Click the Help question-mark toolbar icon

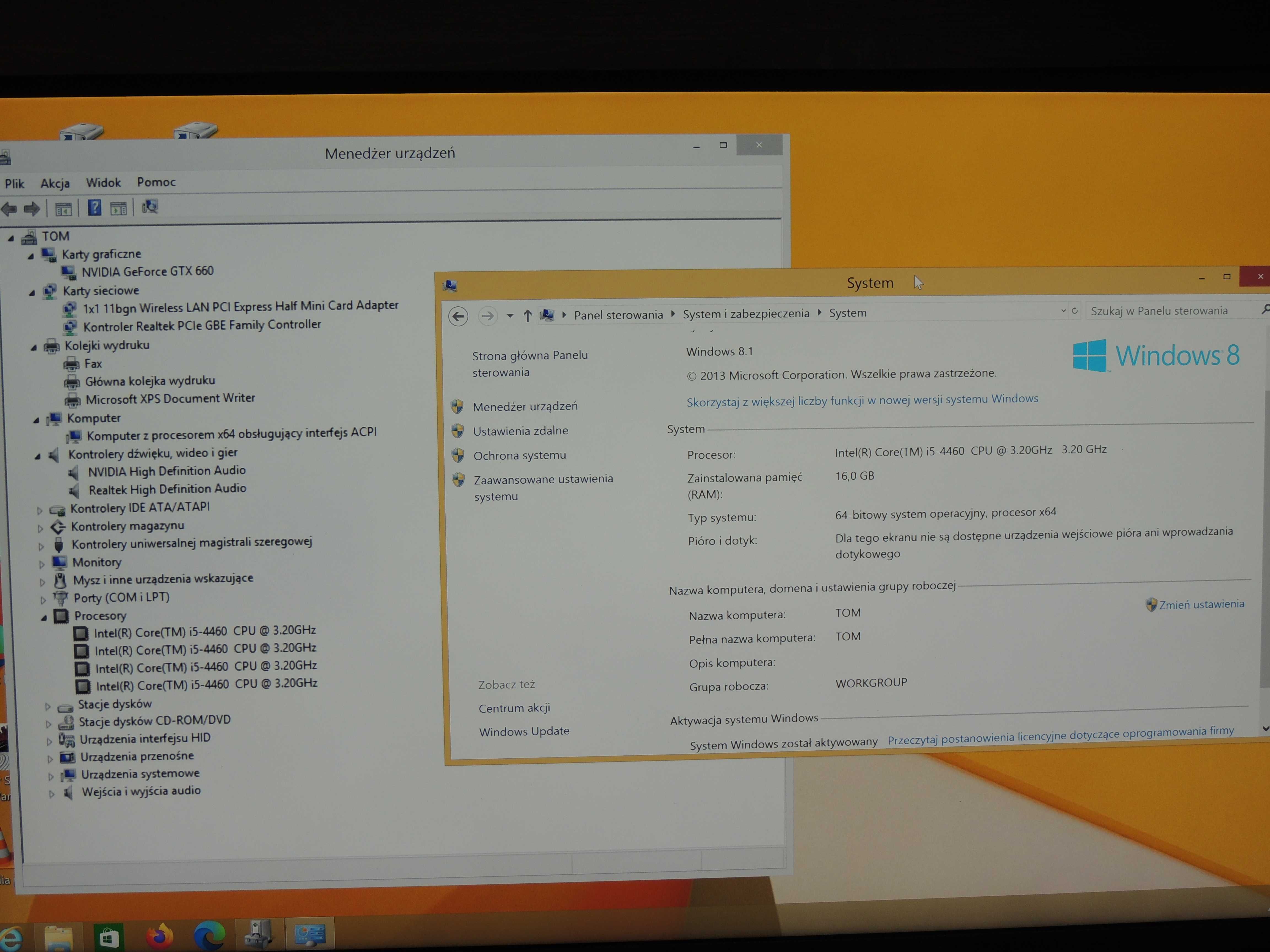click(x=94, y=207)
